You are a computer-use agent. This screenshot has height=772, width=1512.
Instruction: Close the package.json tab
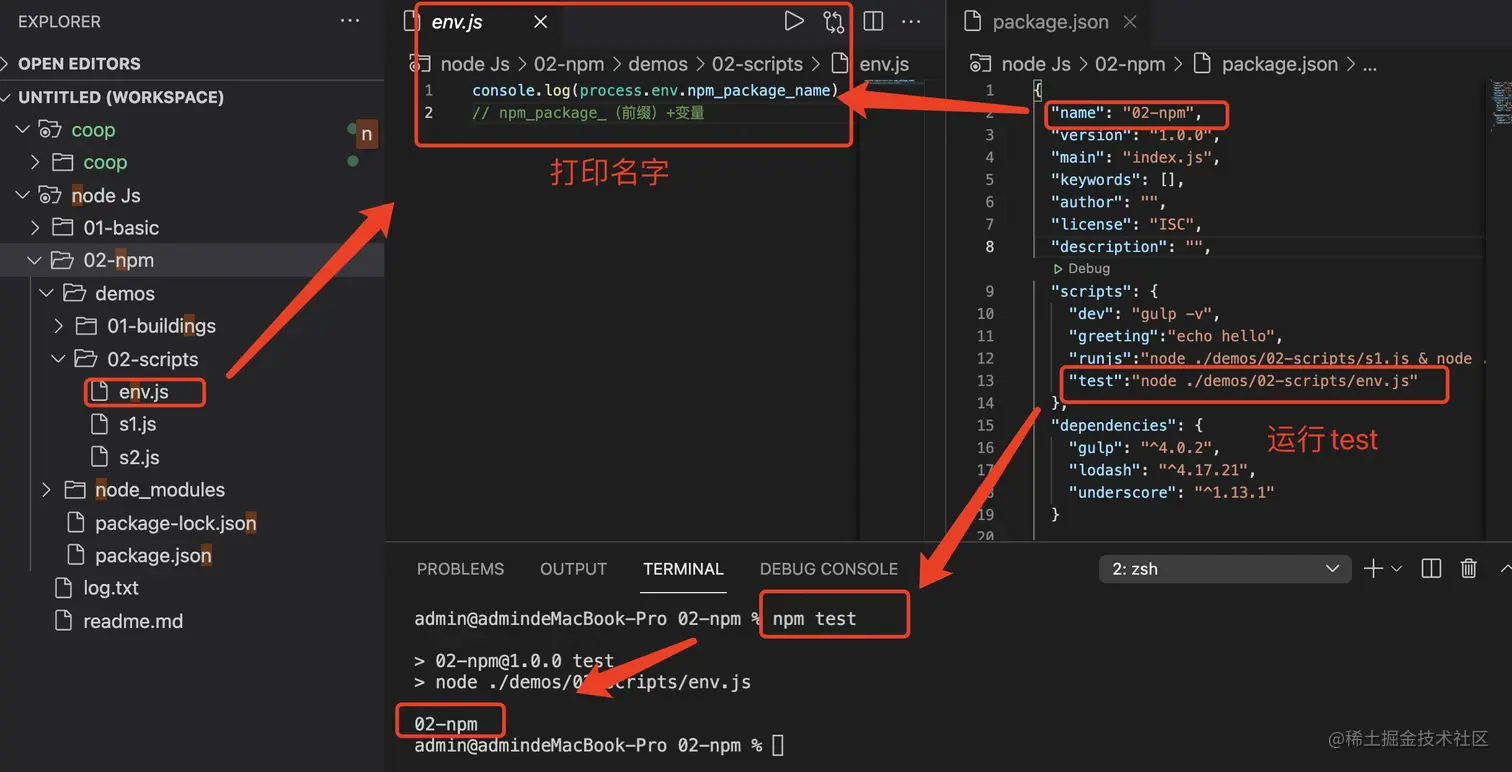pyautogui.click(x=1130, y=22)
